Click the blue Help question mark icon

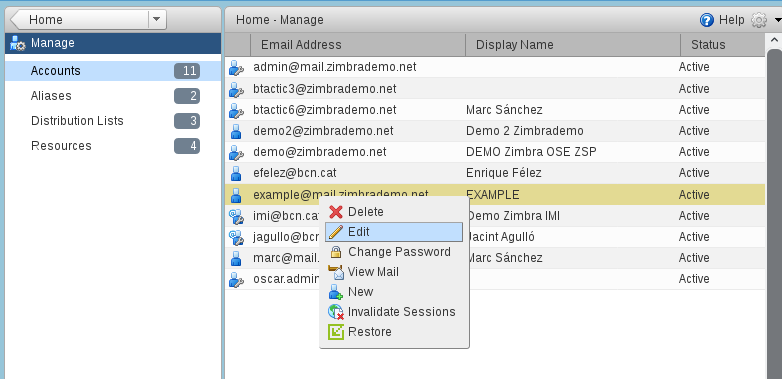(x=707, y=20)
